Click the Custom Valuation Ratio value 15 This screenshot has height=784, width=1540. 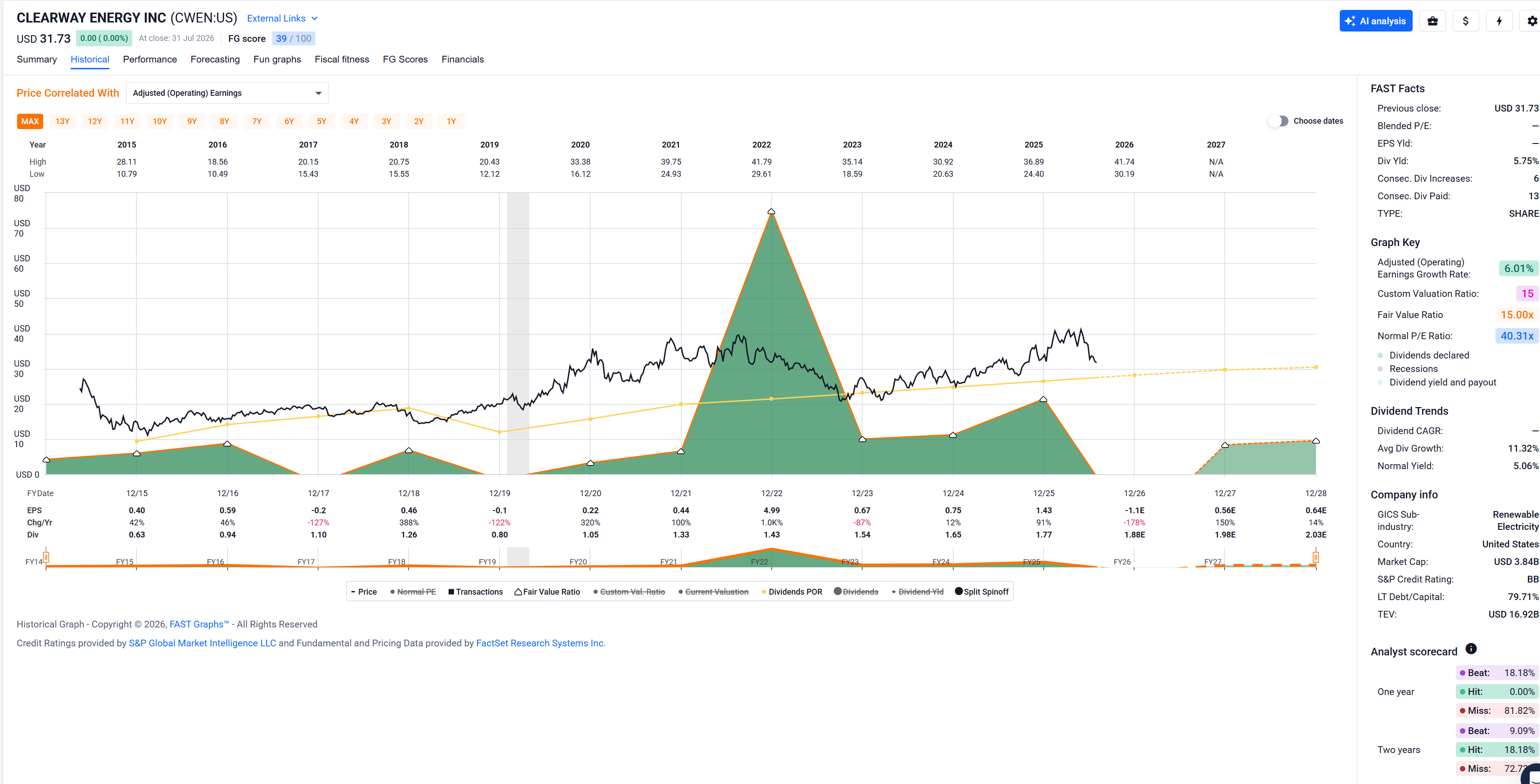[x=1527, y=293]
